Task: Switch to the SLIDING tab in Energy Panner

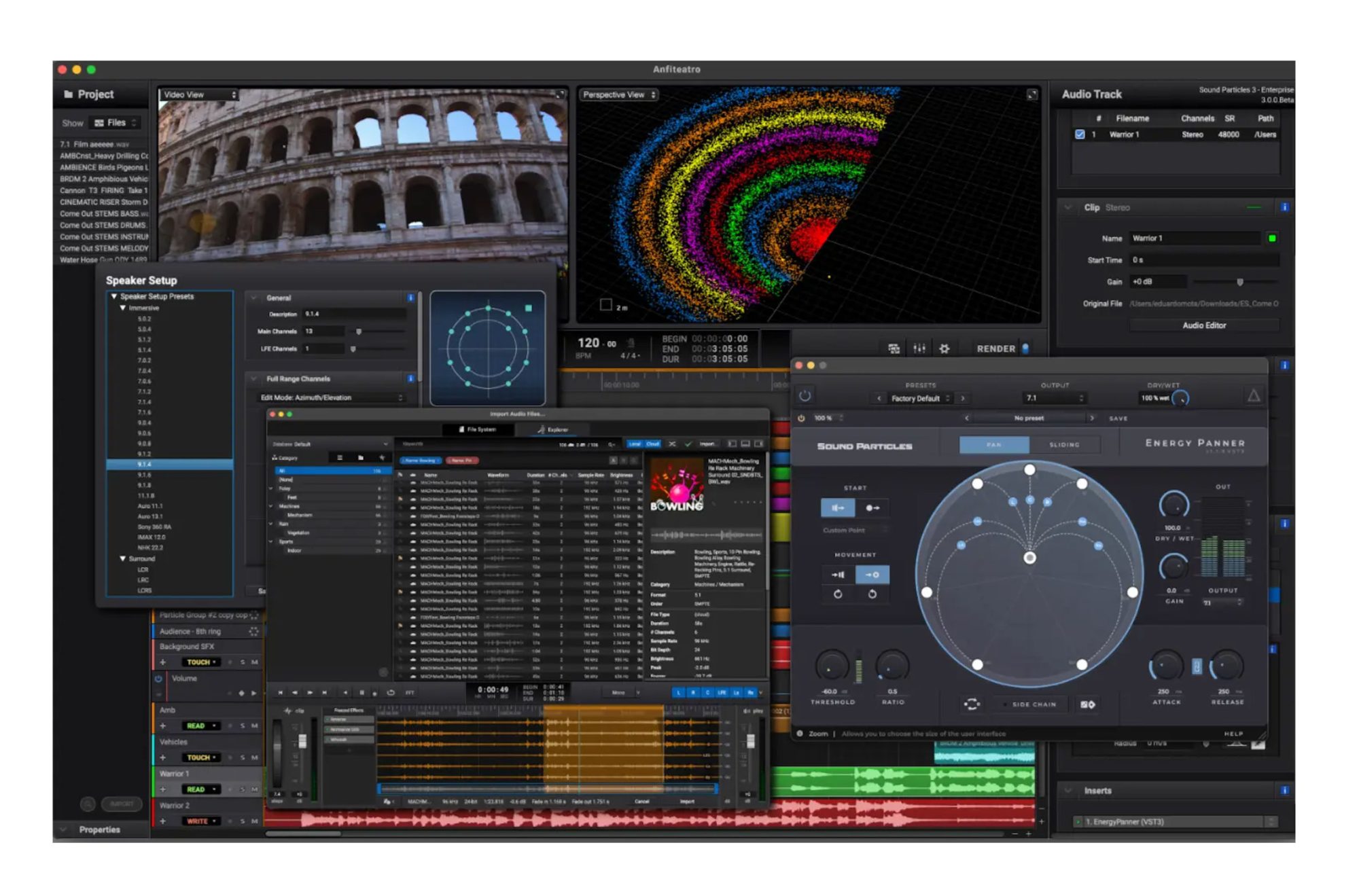Action: (x=1064, y=445)
